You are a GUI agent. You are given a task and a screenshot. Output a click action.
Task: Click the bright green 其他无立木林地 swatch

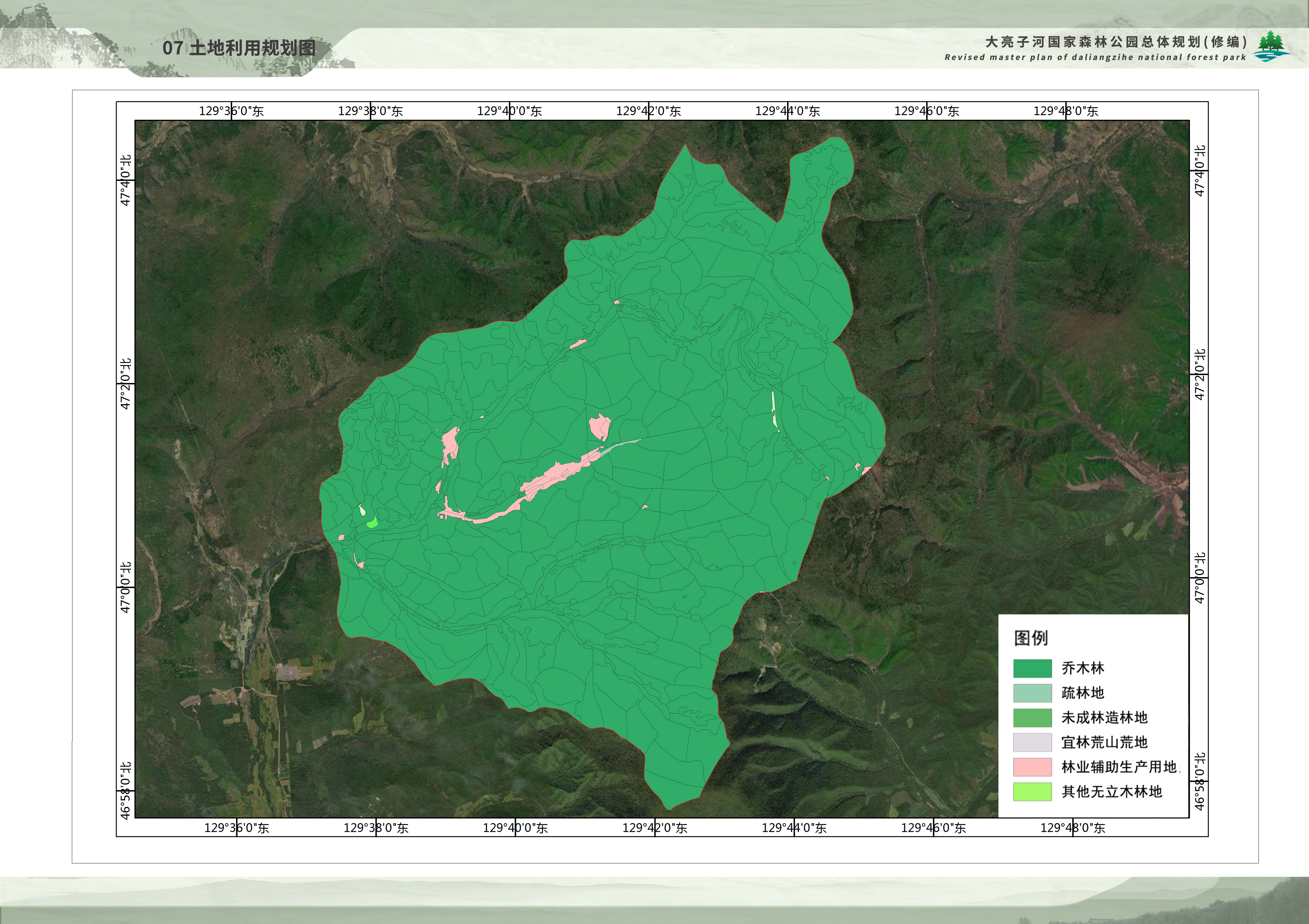(1032, 792)
